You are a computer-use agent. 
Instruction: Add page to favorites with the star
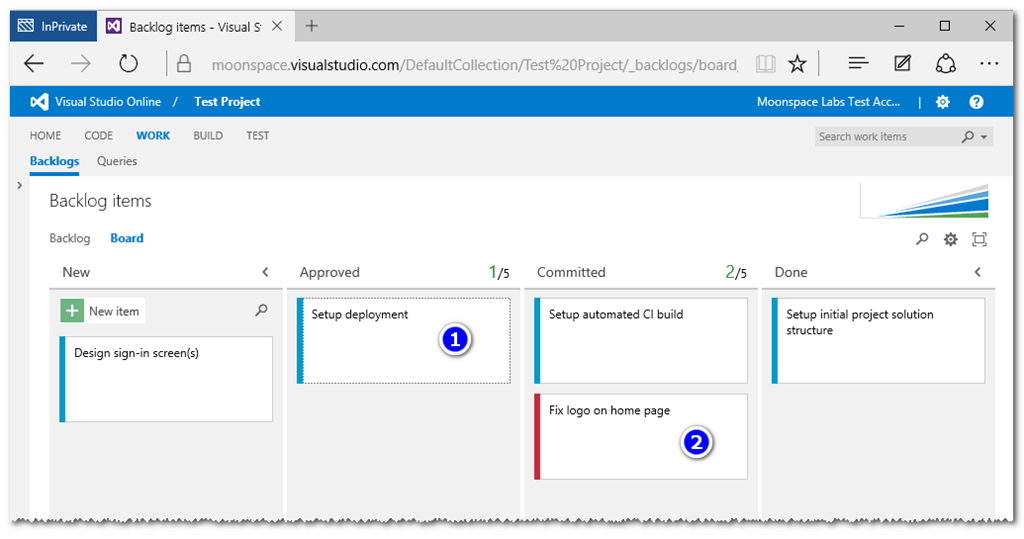[797, 63]
